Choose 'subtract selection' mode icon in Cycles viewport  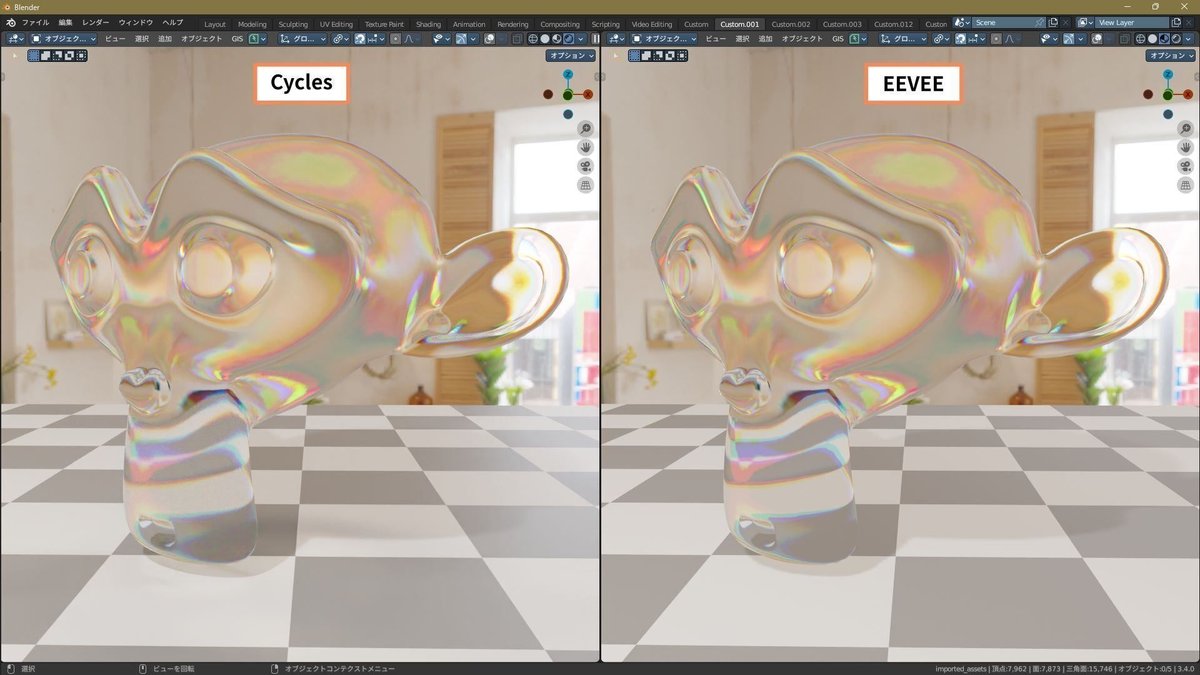56,55
